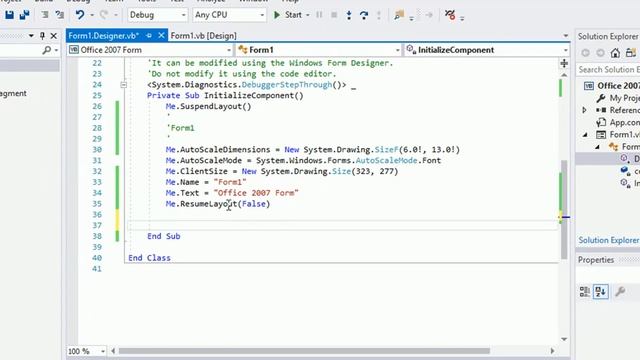Image resolution: width=640 pixels, height=360 pixels.
Task: Click line number 37 in the margin
Action: point(97,225)
